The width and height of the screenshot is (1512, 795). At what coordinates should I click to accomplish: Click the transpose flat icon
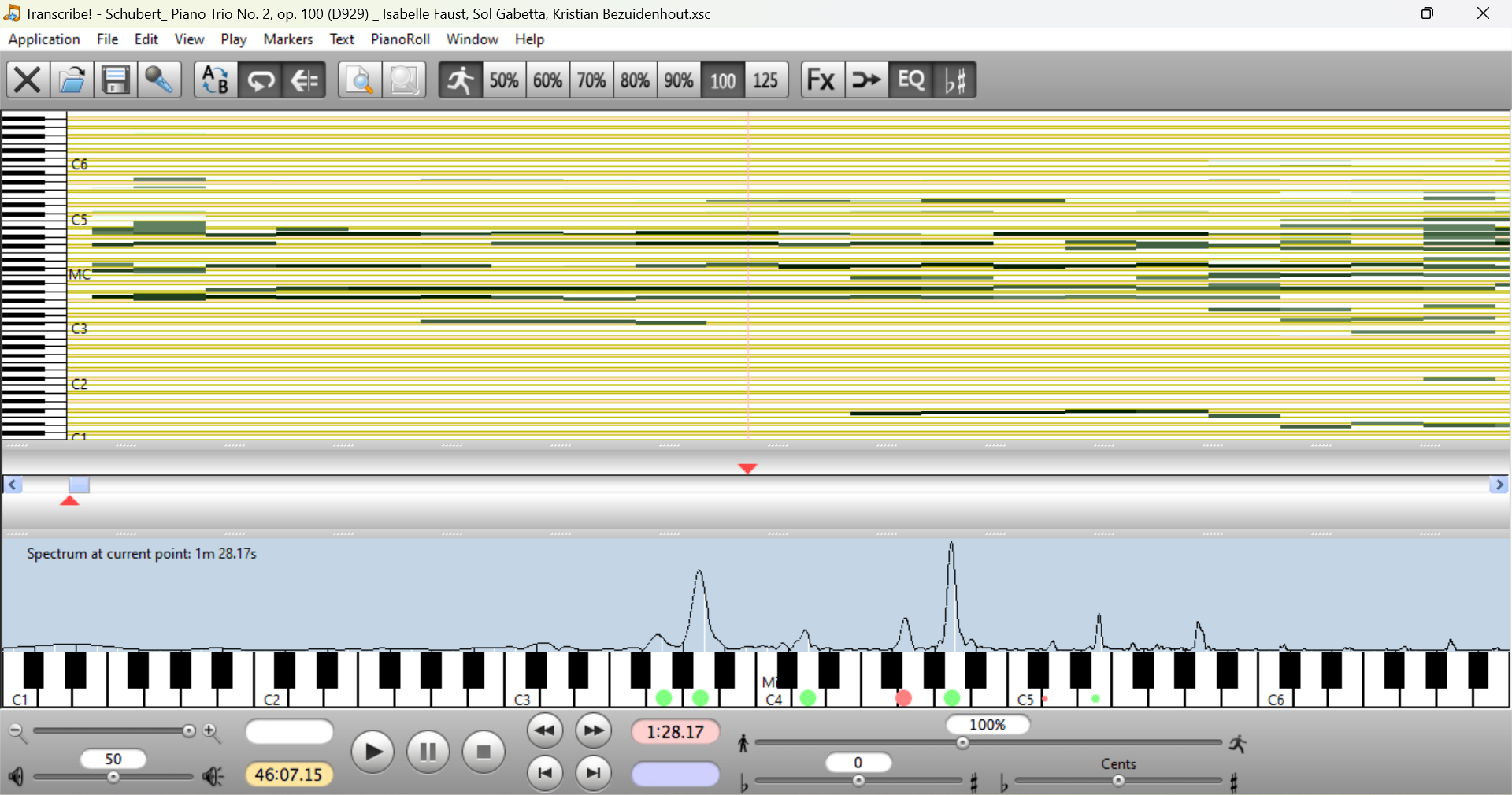pos(743,782)
